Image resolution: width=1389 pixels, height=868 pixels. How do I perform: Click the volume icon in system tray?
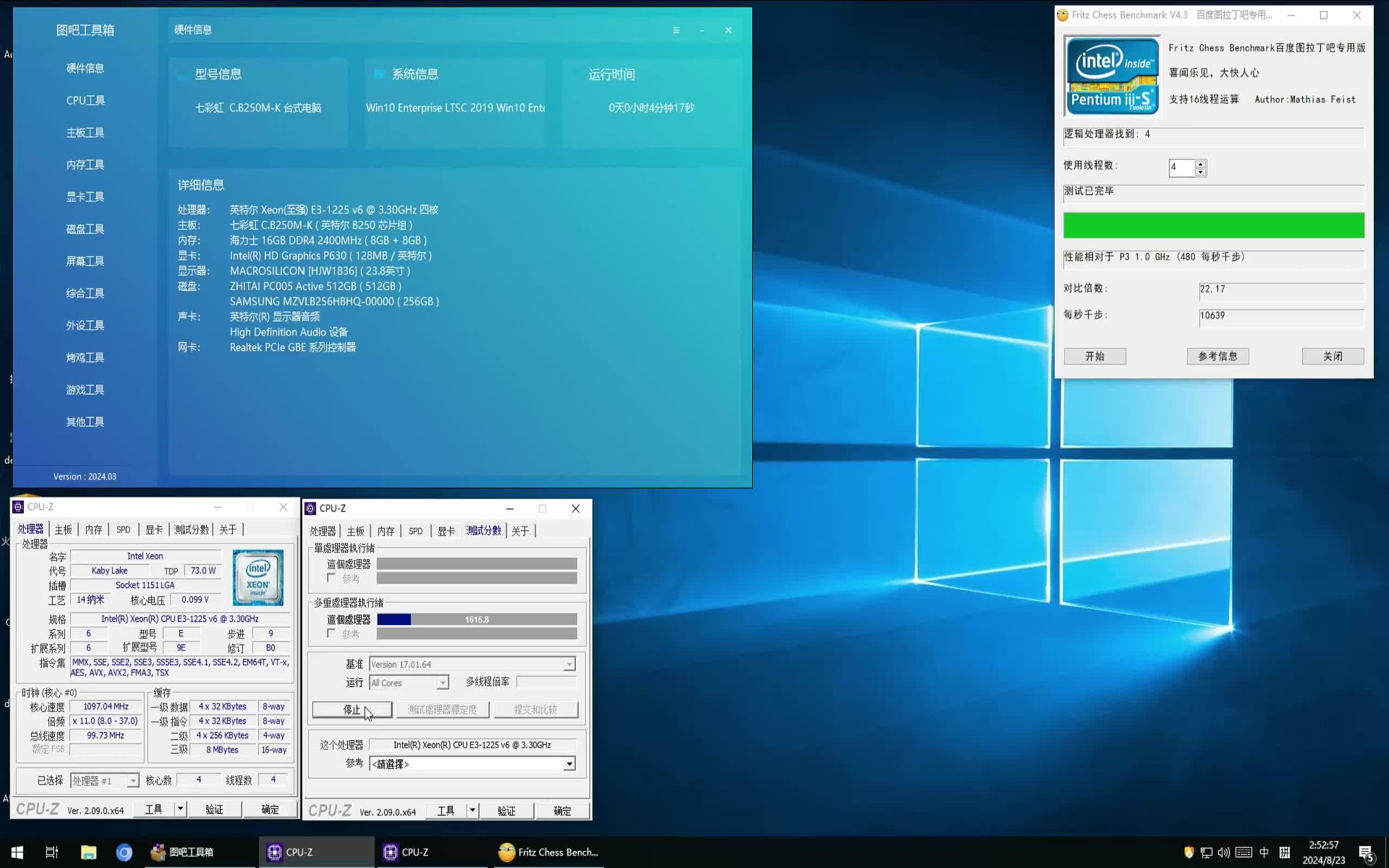1224,852
